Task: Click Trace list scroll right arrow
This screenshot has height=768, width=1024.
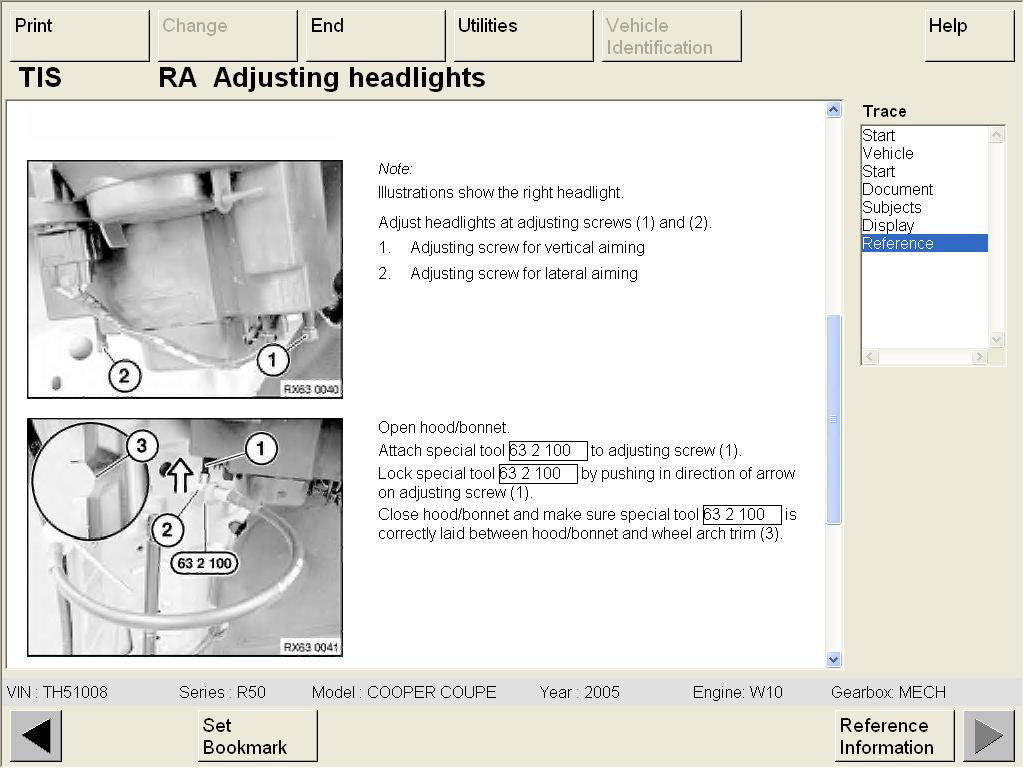Action: (979, 357)
